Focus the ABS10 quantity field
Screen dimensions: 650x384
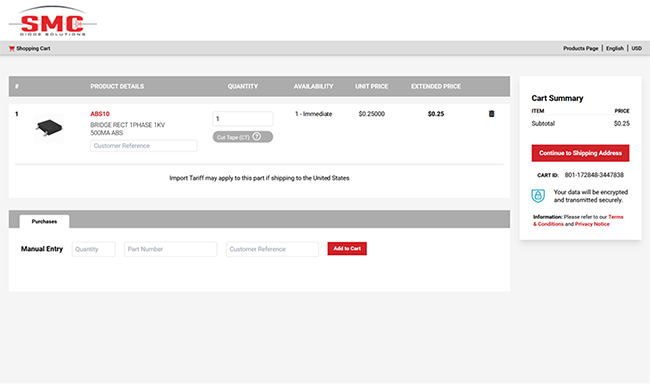(243, 119)
